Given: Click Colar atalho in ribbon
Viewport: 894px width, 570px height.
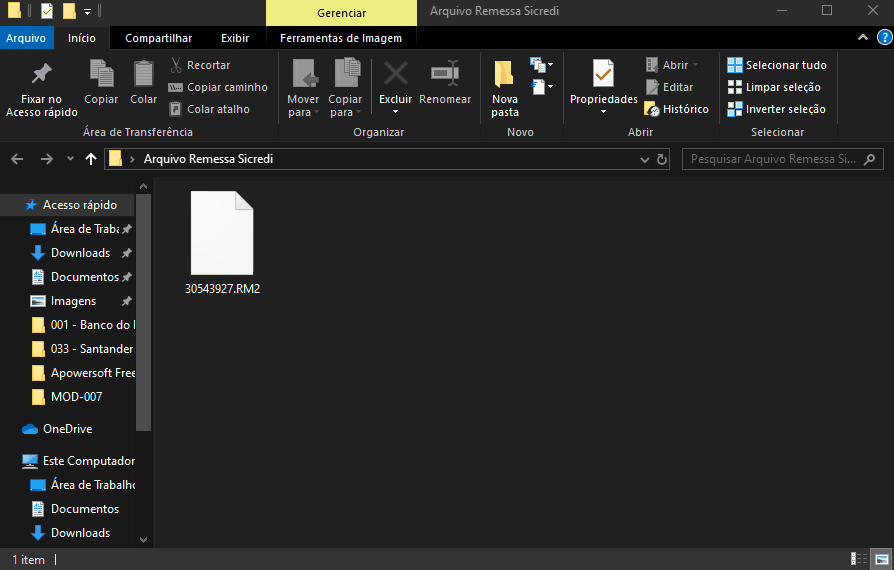Looking at the screenshot, I should click(x=209, y=109).
